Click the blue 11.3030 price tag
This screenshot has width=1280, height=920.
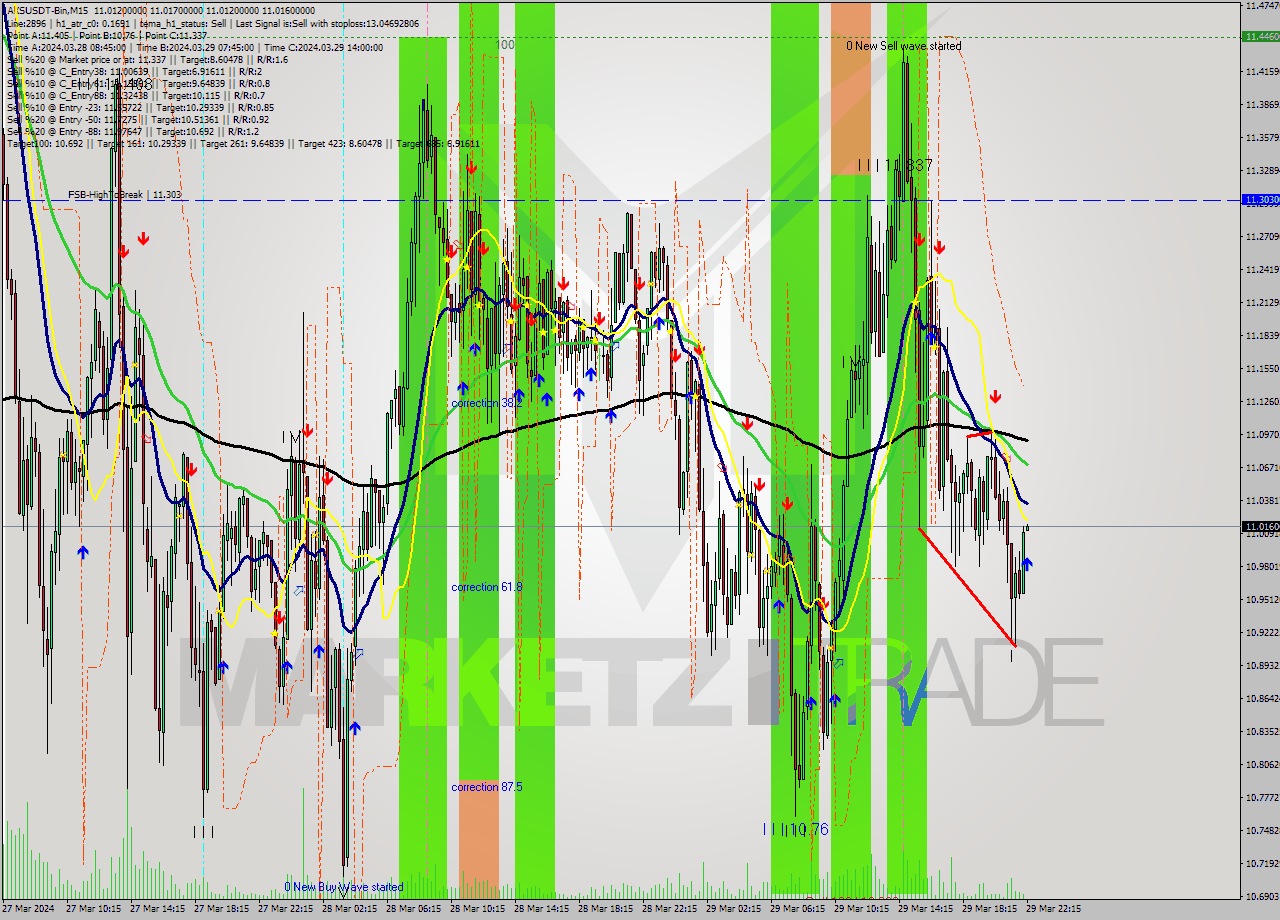coord(1261,200)
